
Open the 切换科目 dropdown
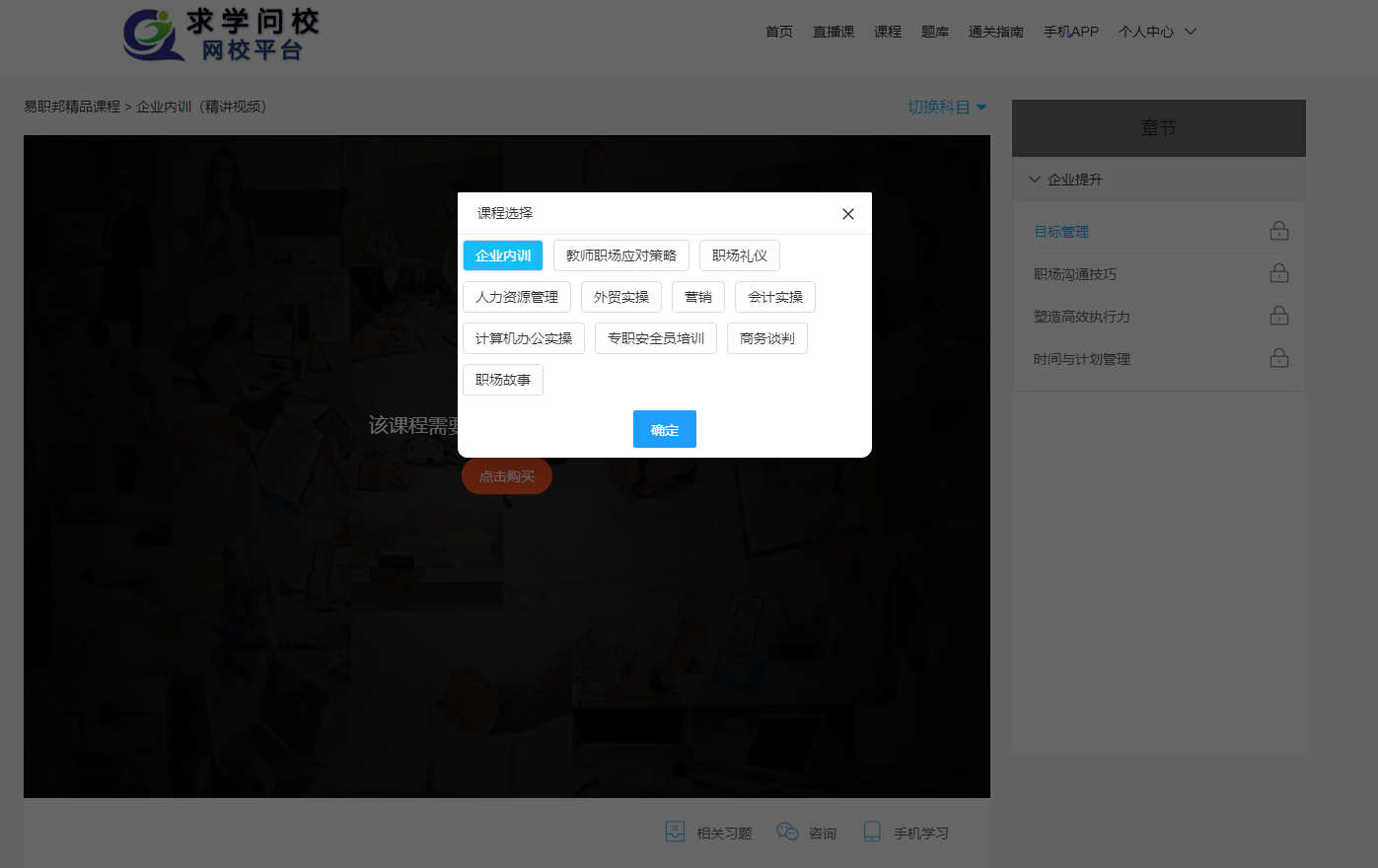tap(945, 107)
